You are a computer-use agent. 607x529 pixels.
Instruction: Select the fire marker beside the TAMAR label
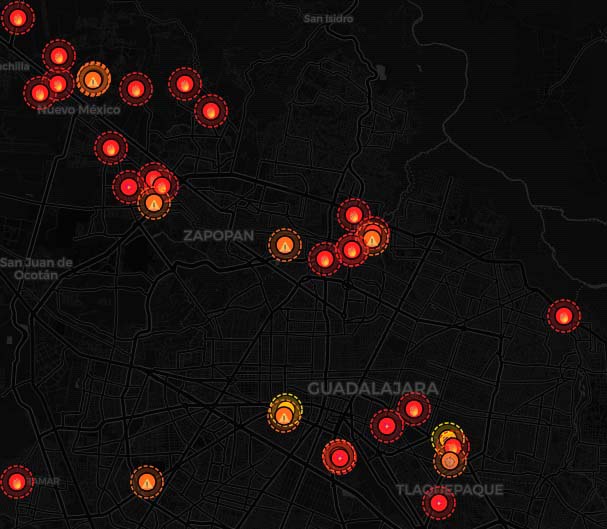point(17,482)
